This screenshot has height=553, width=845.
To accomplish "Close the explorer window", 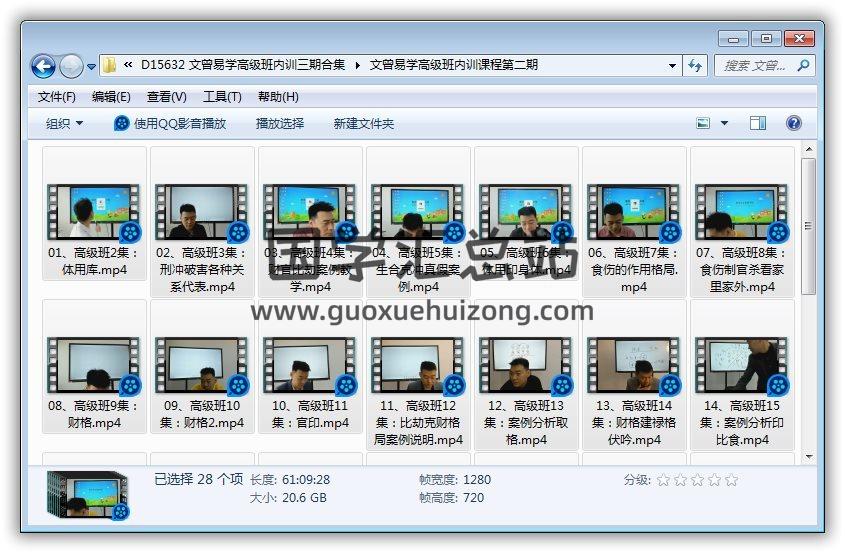I will pyautogui.click(x=799, y=39).
